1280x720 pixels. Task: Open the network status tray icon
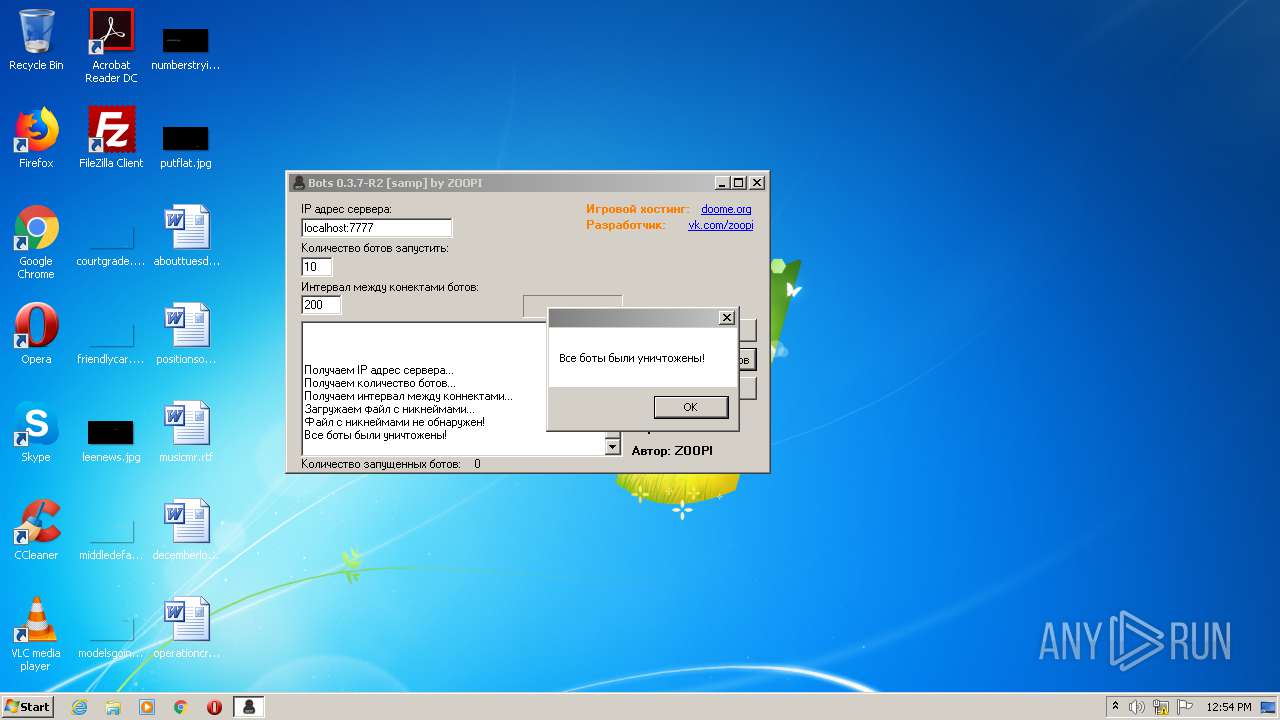pos(1161,707)
